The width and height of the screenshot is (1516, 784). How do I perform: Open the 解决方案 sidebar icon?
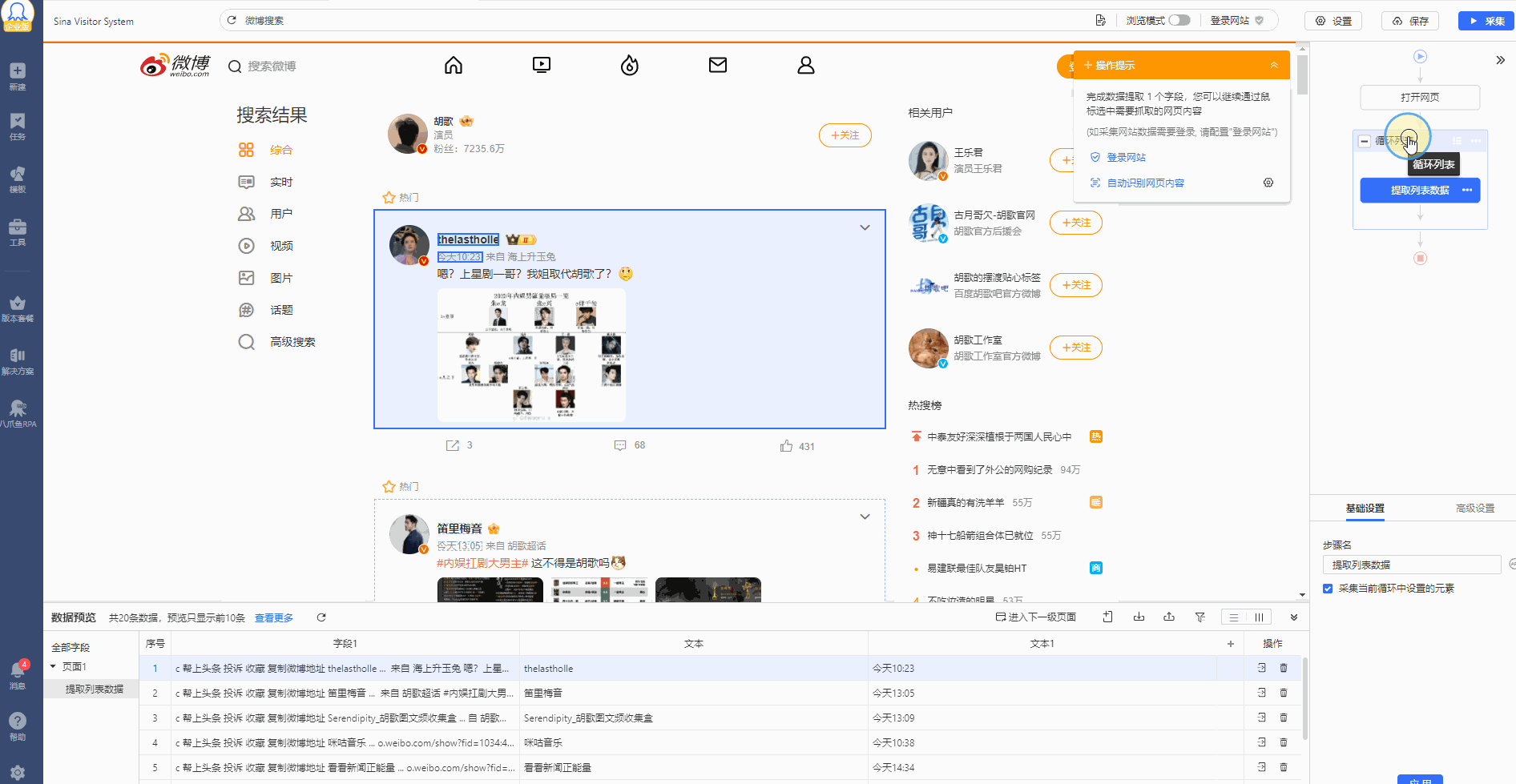pyautogui.click(x=18, y=361)
